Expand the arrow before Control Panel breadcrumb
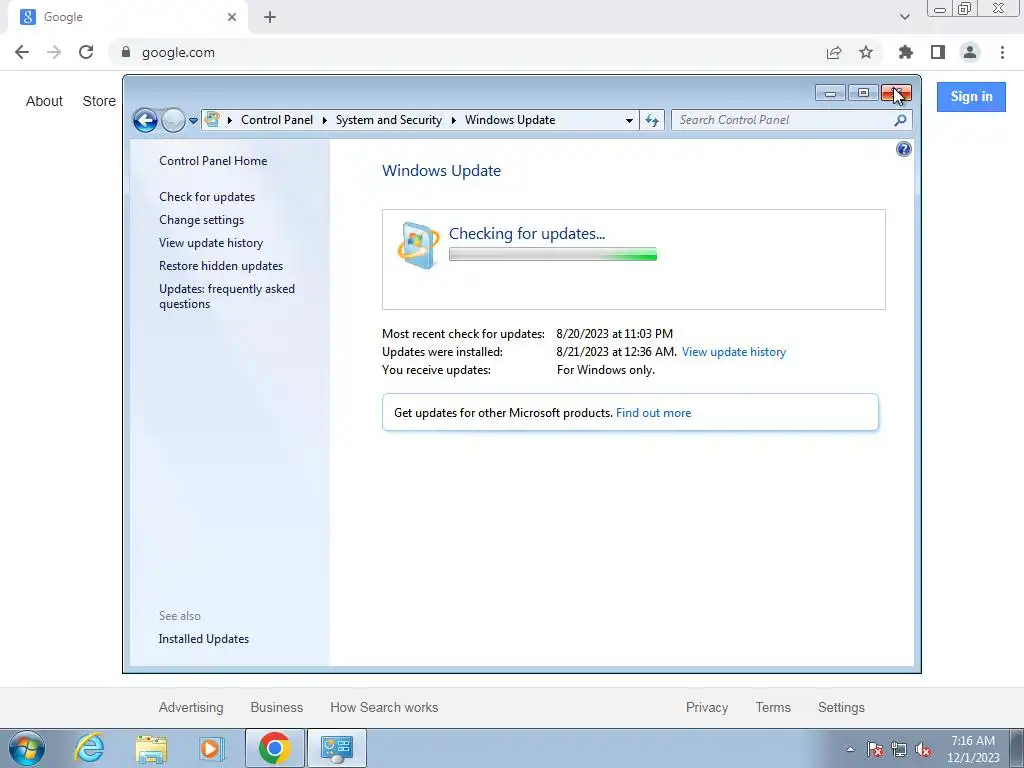The height and width of the screenshot is (768, 1024). pyautogui.click(x=230, y=120)
